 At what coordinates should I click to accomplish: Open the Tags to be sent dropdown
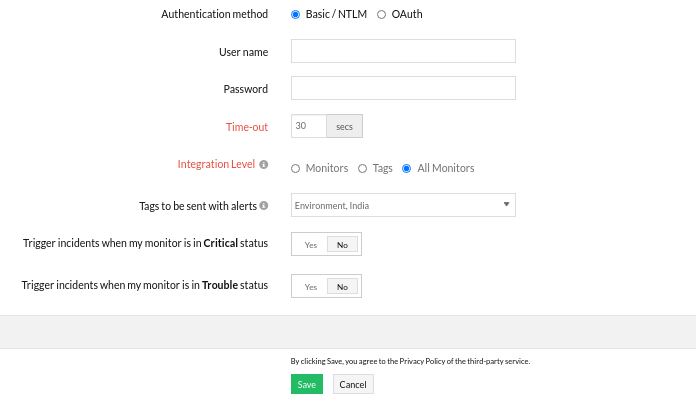coord(402,206)
